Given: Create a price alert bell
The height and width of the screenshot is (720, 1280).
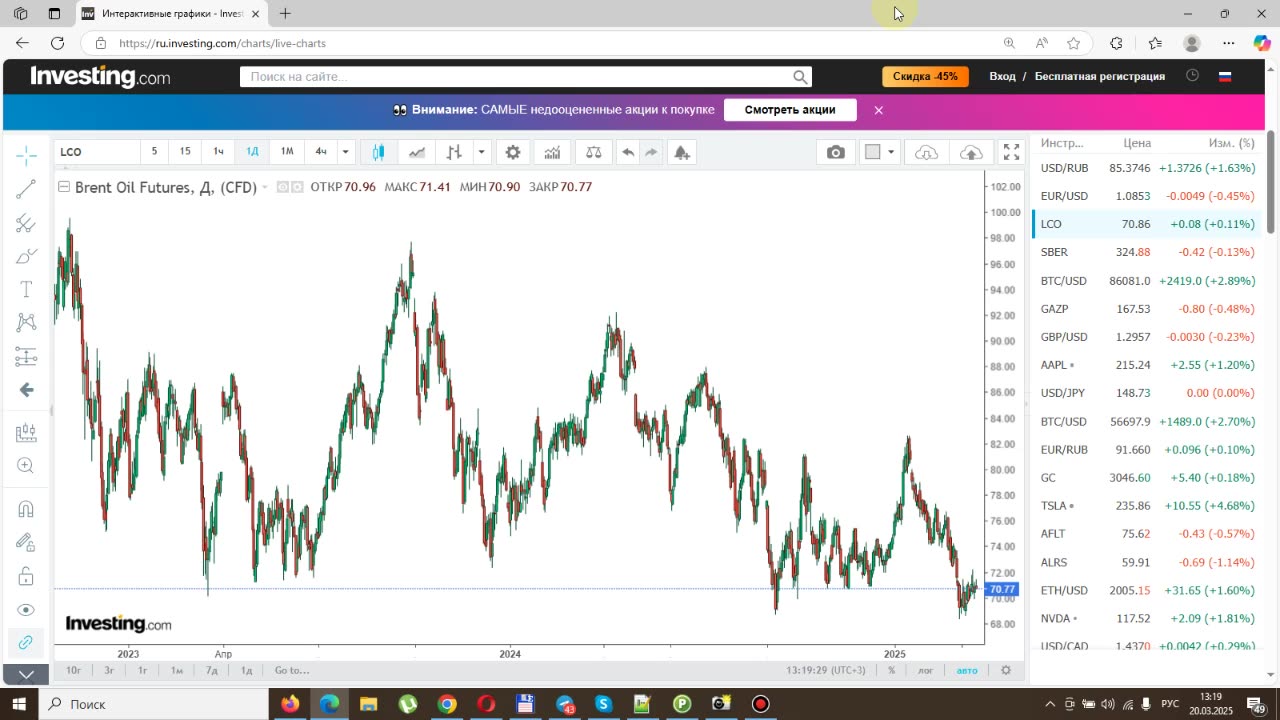Looking at the screenshot, I should click(x=682, y=152).
